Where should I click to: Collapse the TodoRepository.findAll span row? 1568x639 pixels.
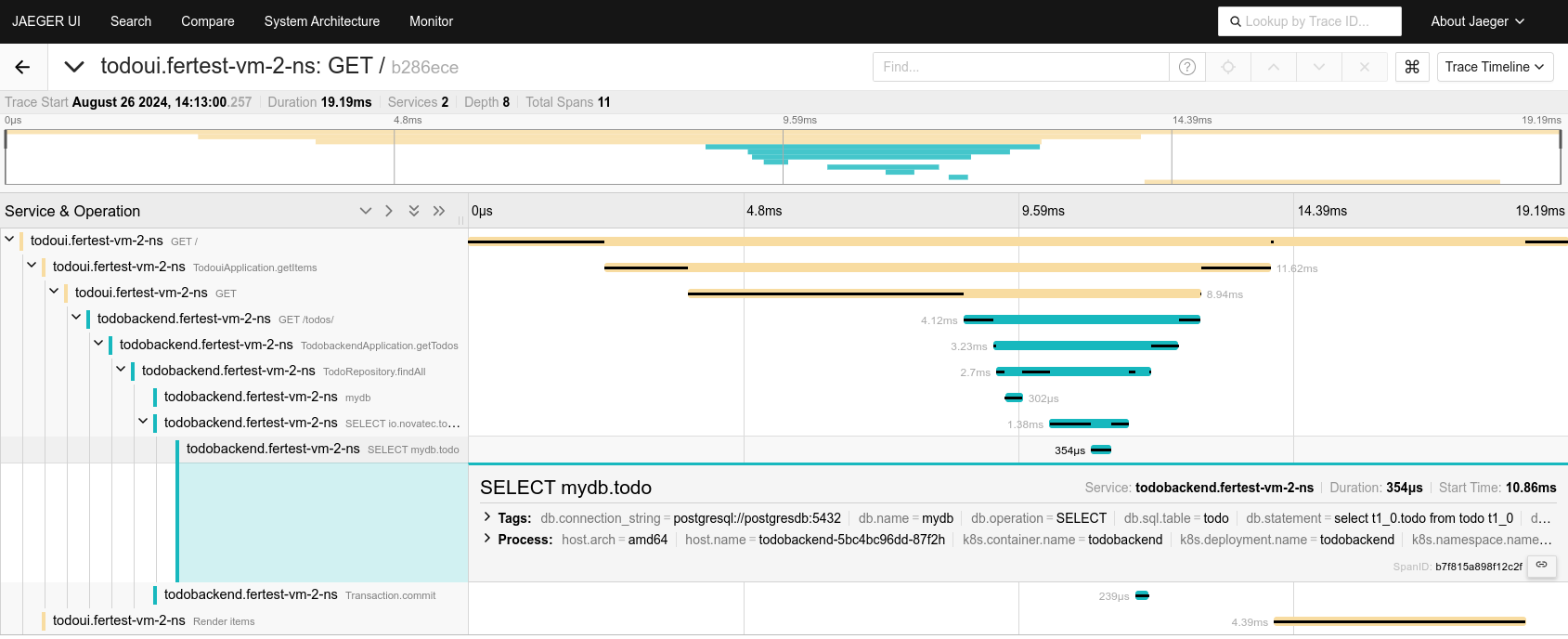pyautogui.click(x=121, y=370)
